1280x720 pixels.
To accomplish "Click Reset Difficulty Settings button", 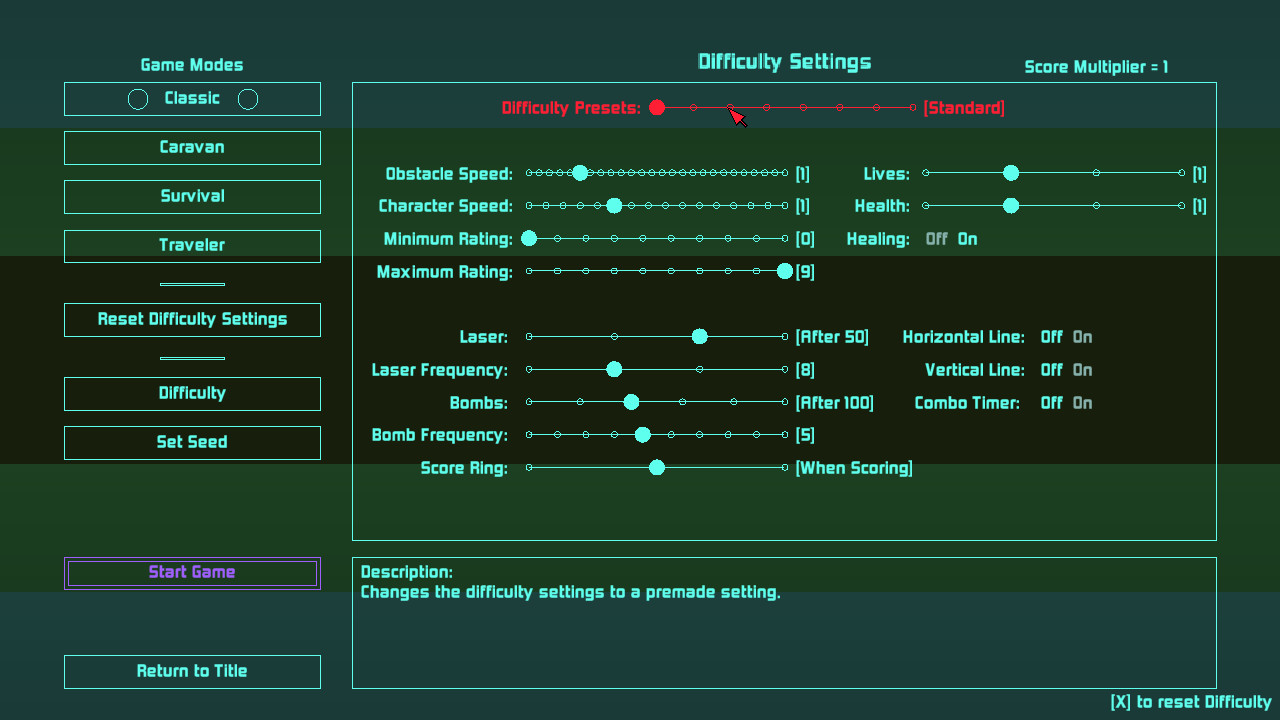I will point(192,320).
